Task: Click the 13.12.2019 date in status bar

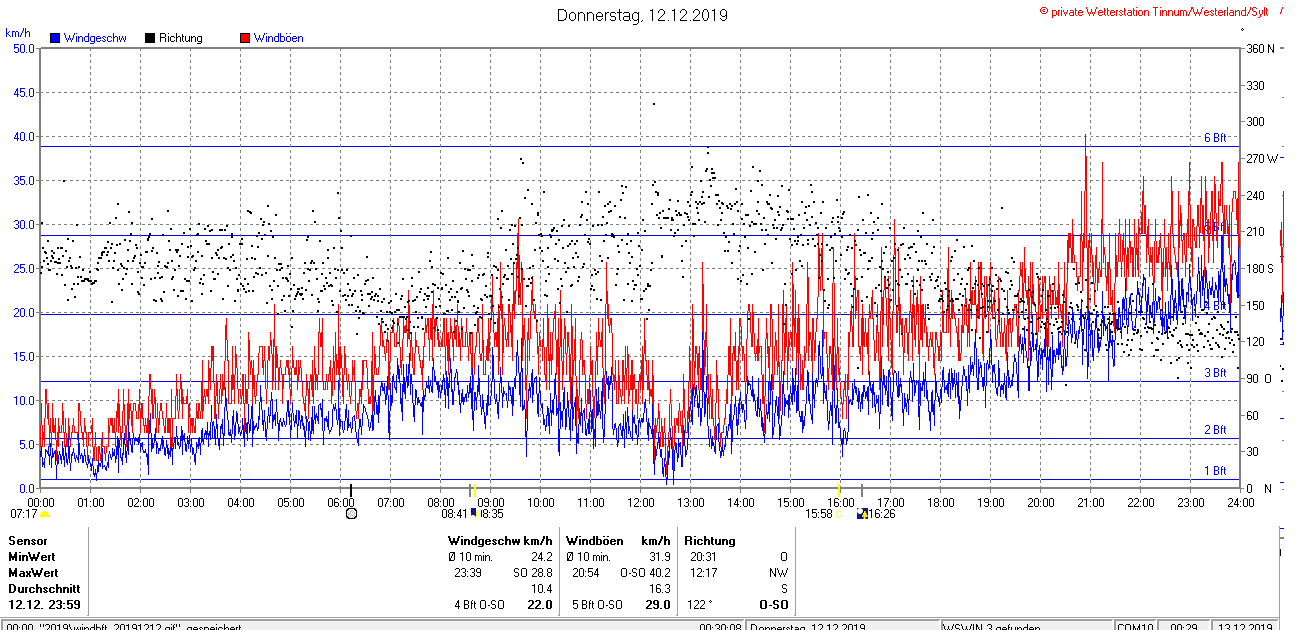Action: click(x=1244, y=626)
